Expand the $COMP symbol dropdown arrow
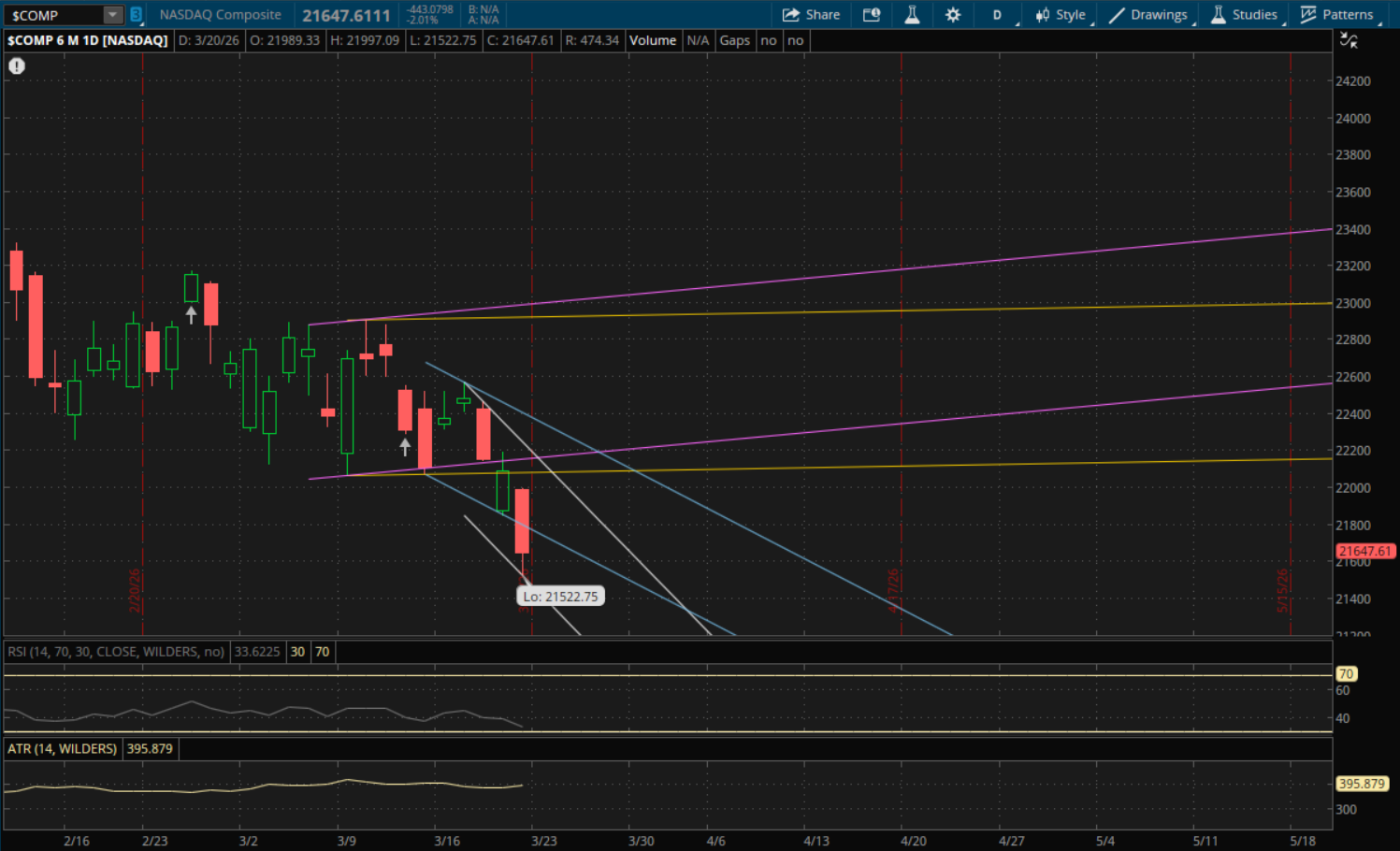The image size is (1400, 851). tap(112, 15)
